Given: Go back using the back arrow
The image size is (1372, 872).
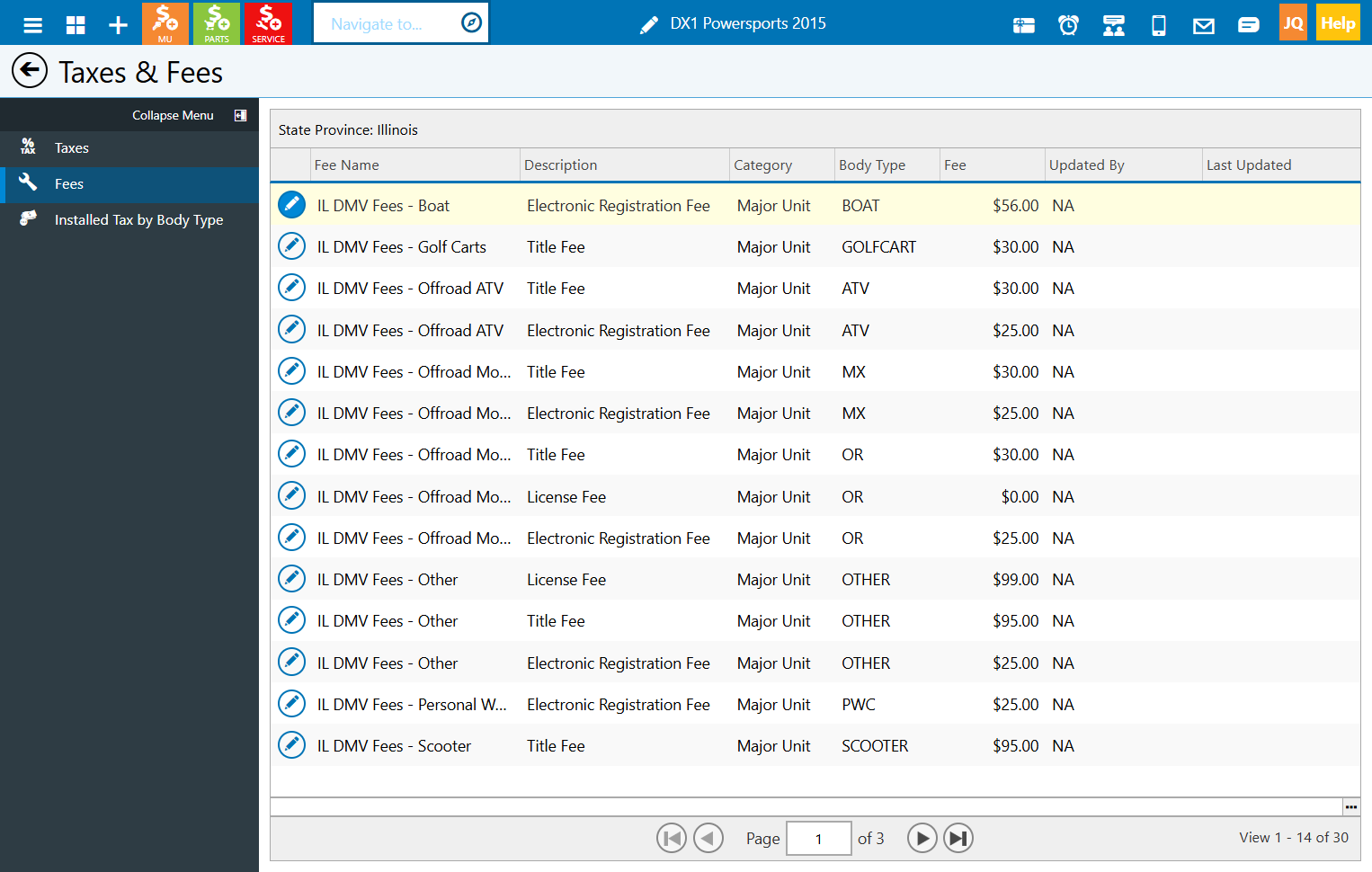Looking at the screenshot, I should (30, 70).
